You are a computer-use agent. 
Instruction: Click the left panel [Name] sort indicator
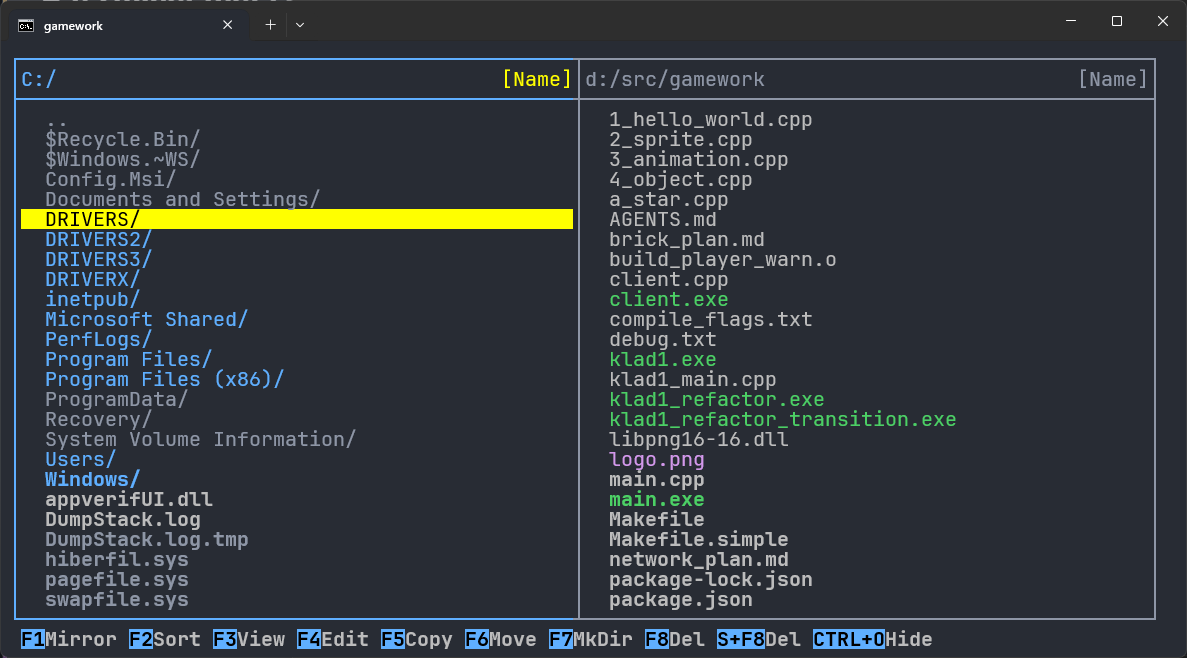coord(537,80)
